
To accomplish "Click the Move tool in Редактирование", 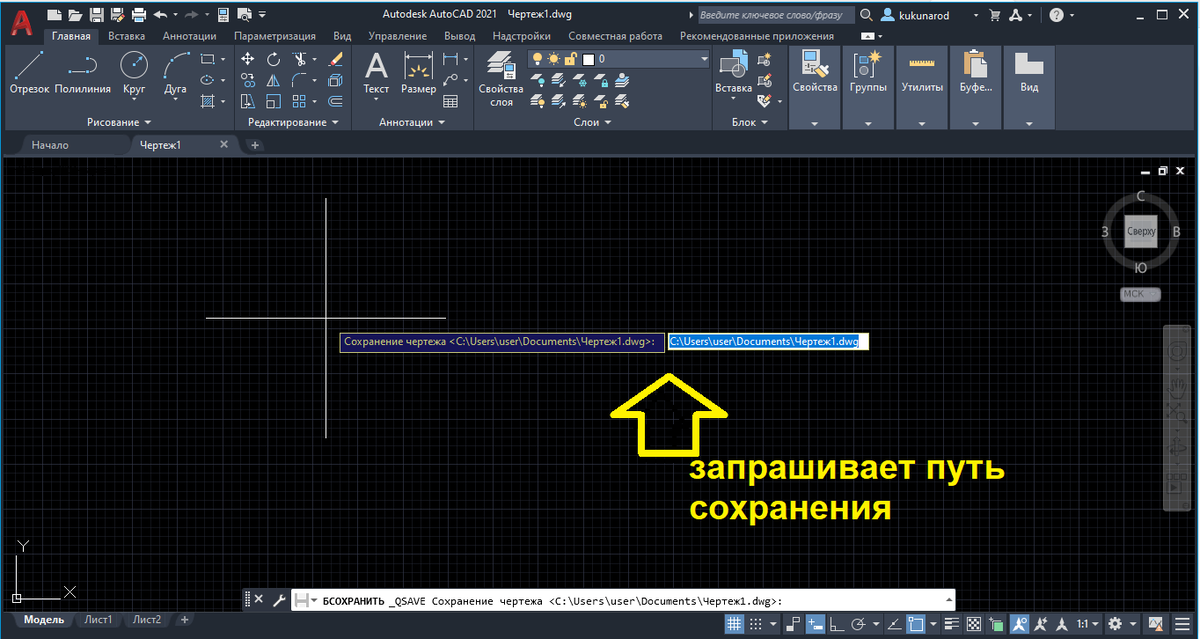I will coord(248,60).
